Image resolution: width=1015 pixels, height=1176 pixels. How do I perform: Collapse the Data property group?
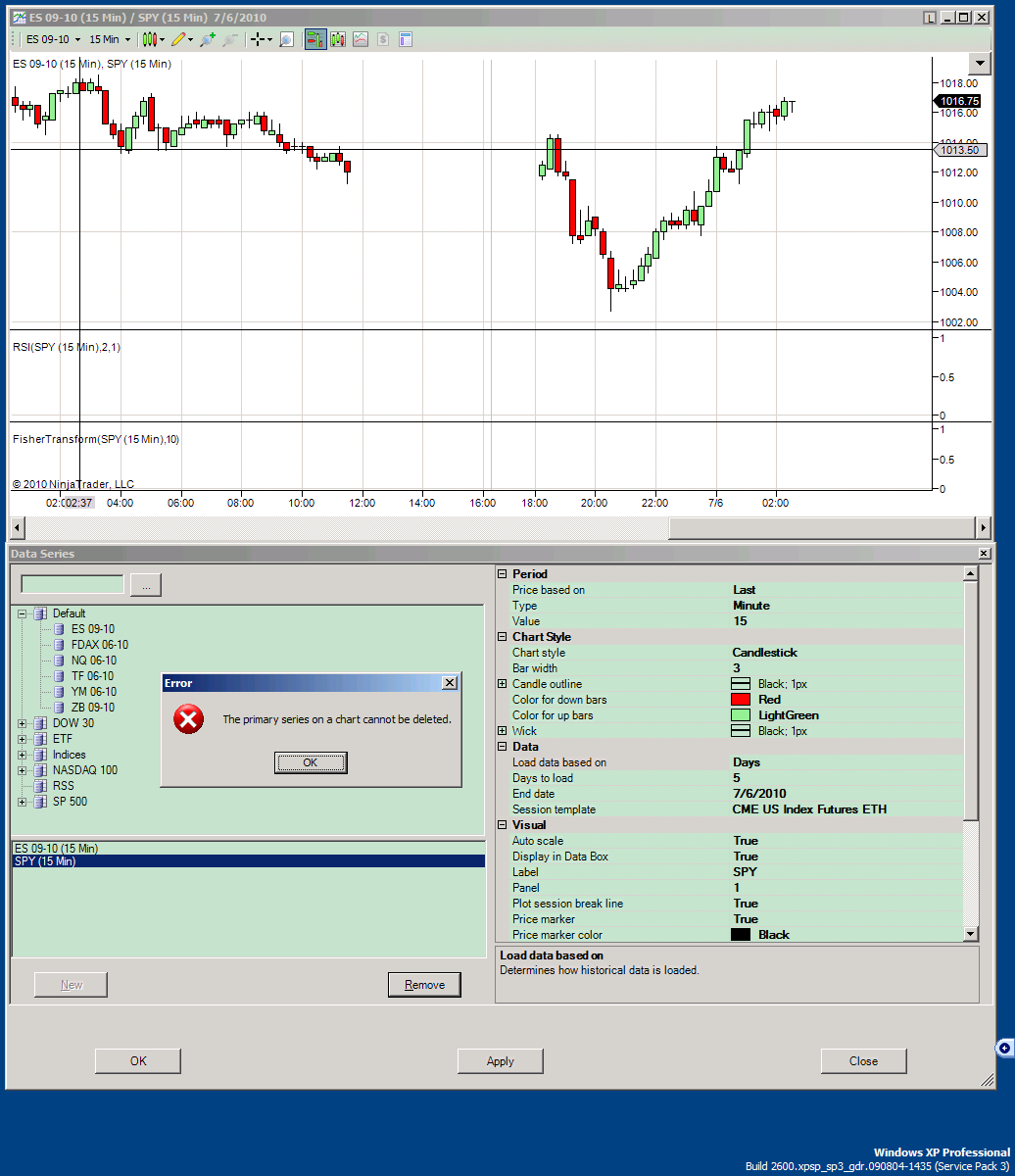(503, 747)
